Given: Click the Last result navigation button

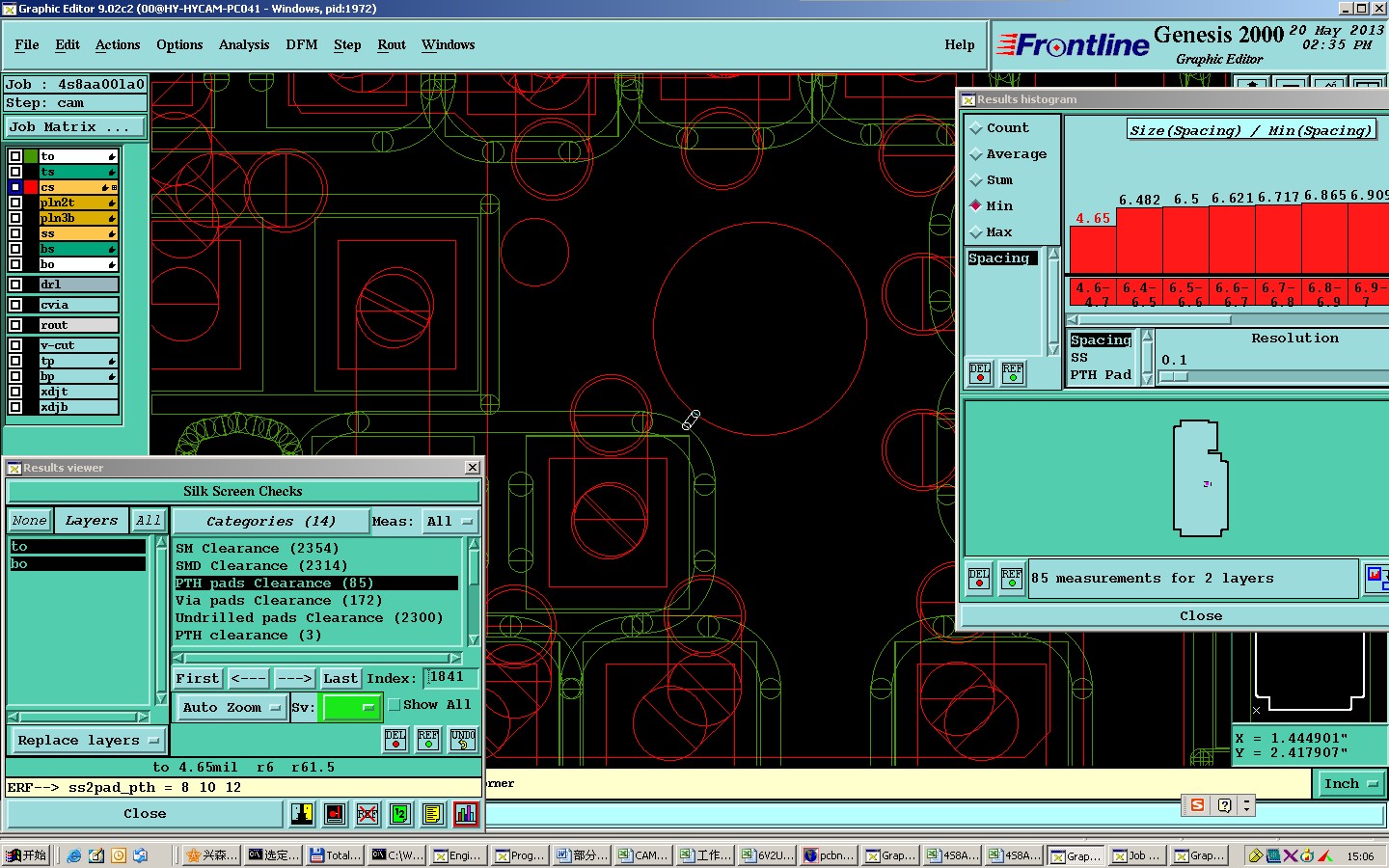Looking at the screenshot, I should (340, 679).
